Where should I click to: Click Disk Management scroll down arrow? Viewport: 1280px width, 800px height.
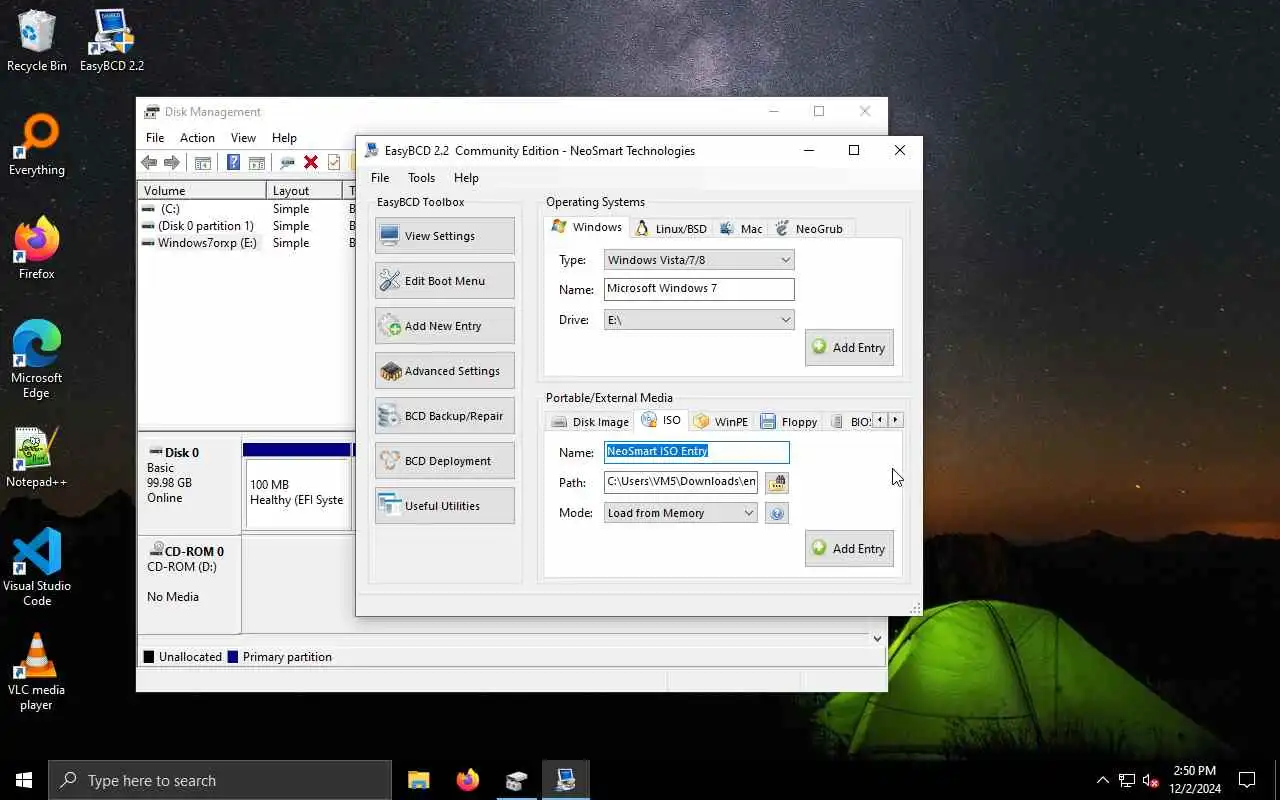click(877, 638)
